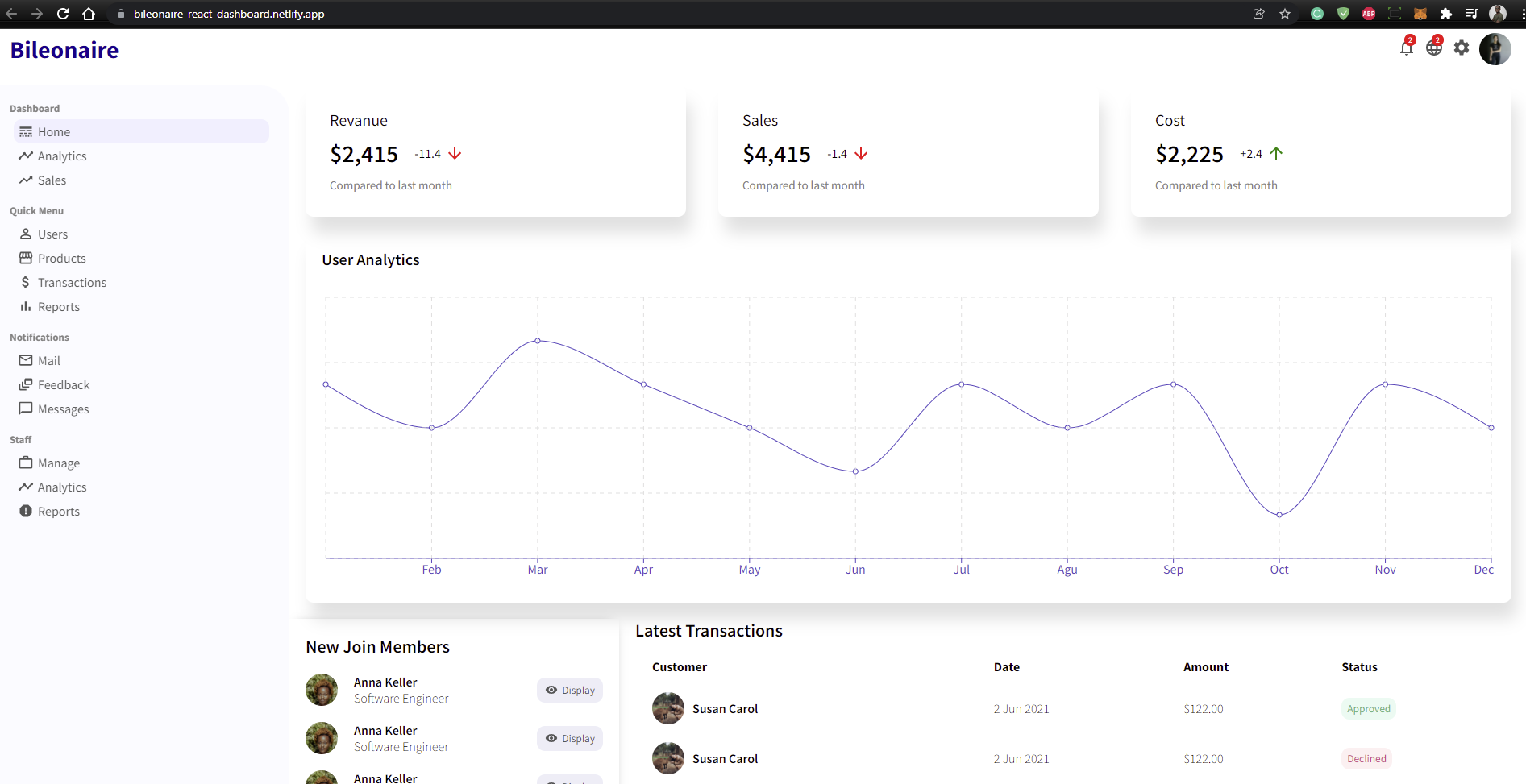Select Home in the sidebar

[x=54, y=132]
